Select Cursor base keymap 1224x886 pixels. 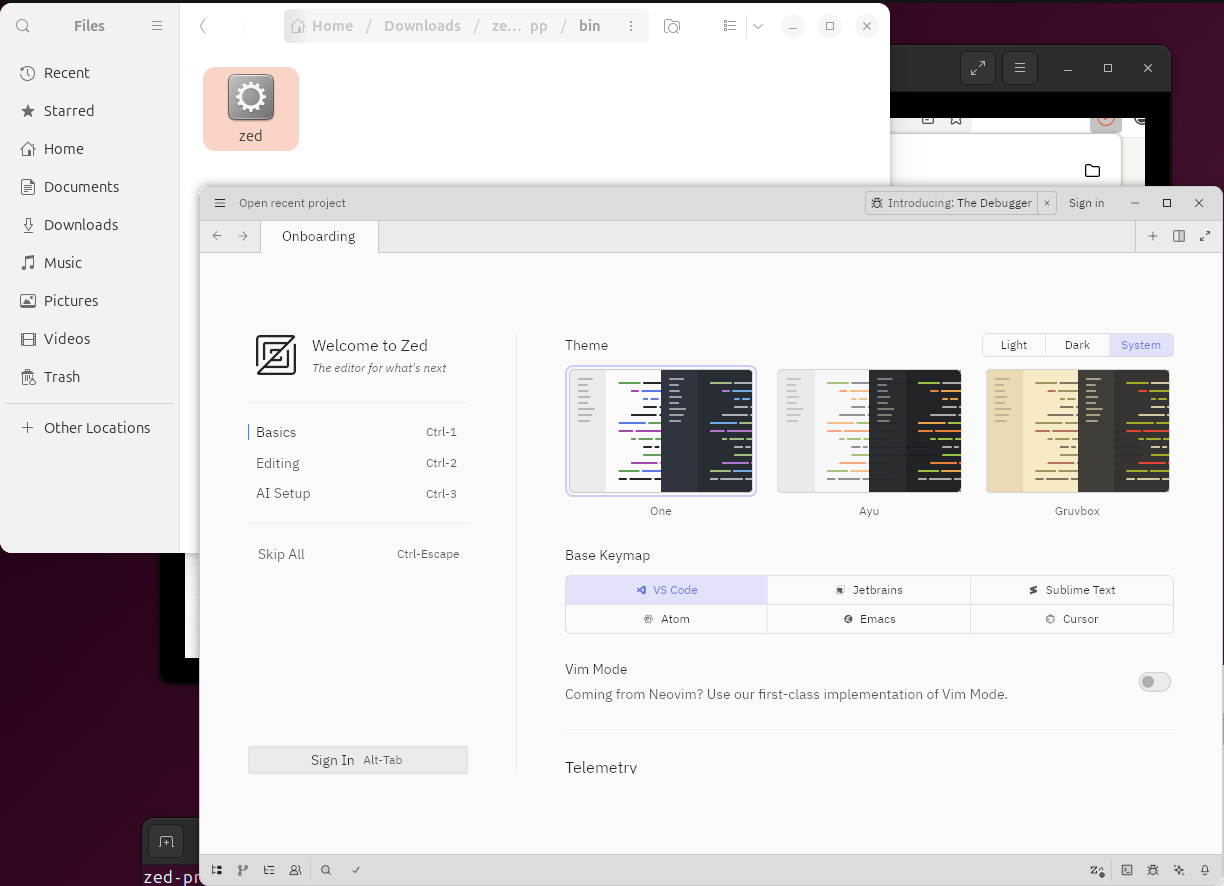(1072, 619)
